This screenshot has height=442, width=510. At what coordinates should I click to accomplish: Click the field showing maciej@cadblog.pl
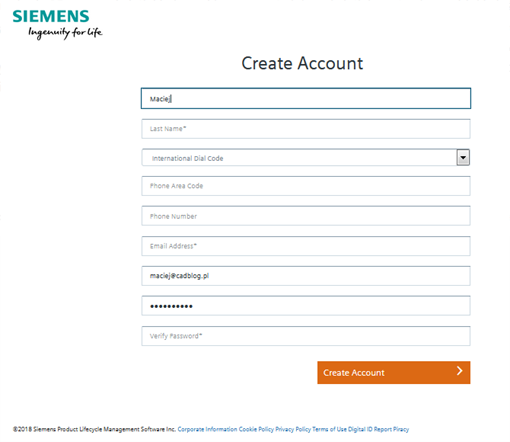(x=306, y=276)
